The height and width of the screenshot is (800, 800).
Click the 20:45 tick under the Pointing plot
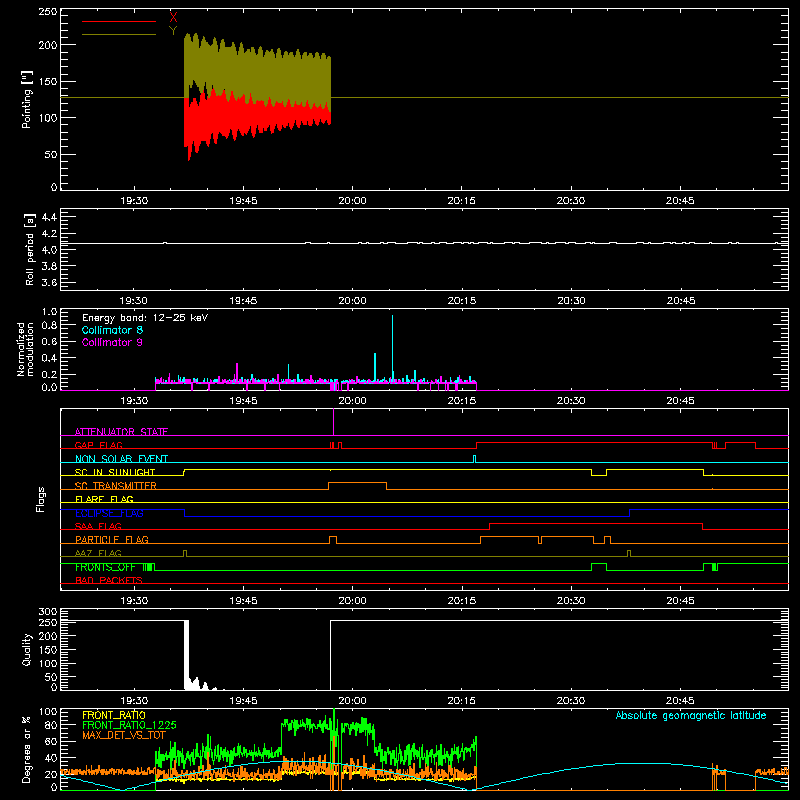[680, 201]
